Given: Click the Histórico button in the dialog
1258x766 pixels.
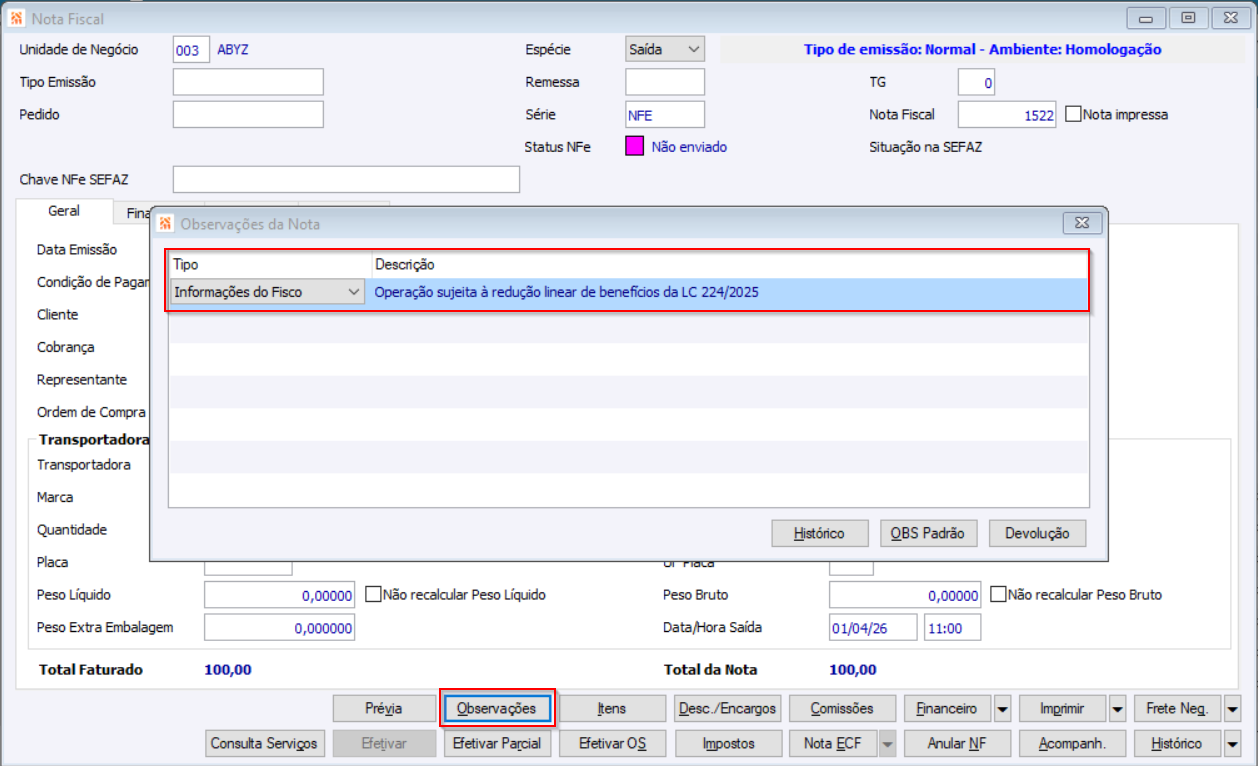Looking at the screenshot, I should pyautogui.click(x=819, y=533).
